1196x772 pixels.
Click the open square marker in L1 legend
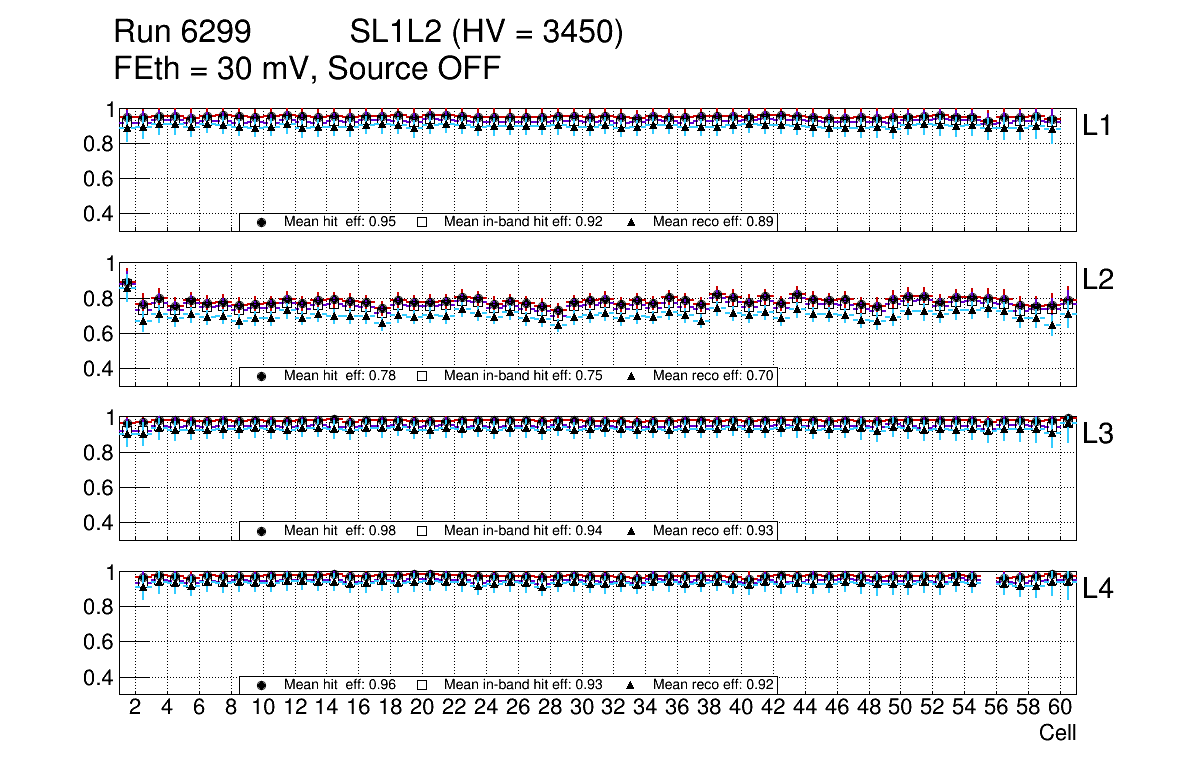pyautogui.click(x=422, y=222)
